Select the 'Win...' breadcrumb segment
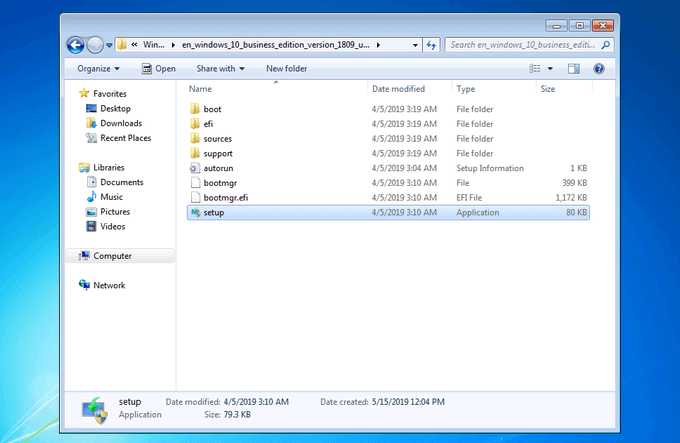 click(x=154, y=45)
